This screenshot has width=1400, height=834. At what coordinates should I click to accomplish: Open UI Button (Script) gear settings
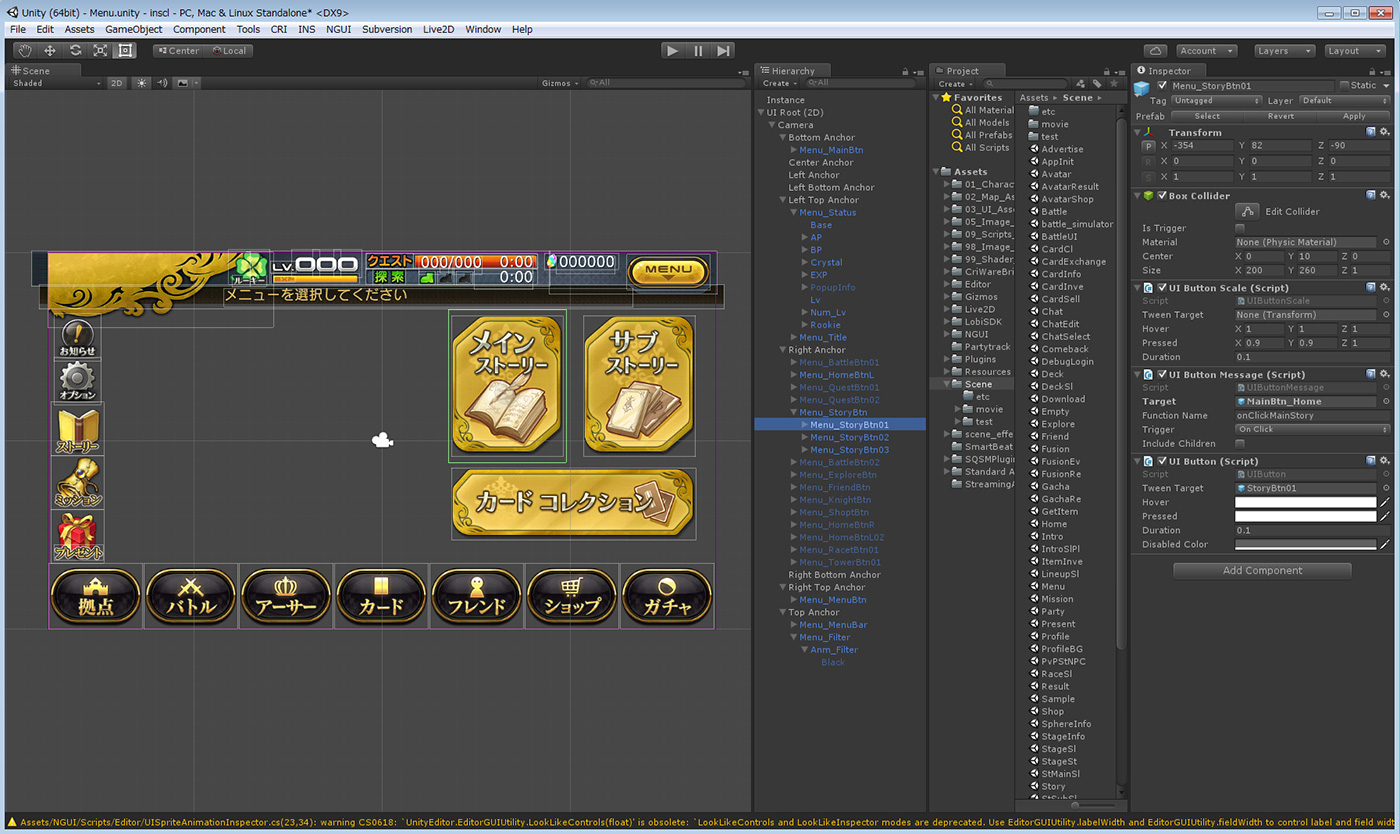pos(1385,461)
